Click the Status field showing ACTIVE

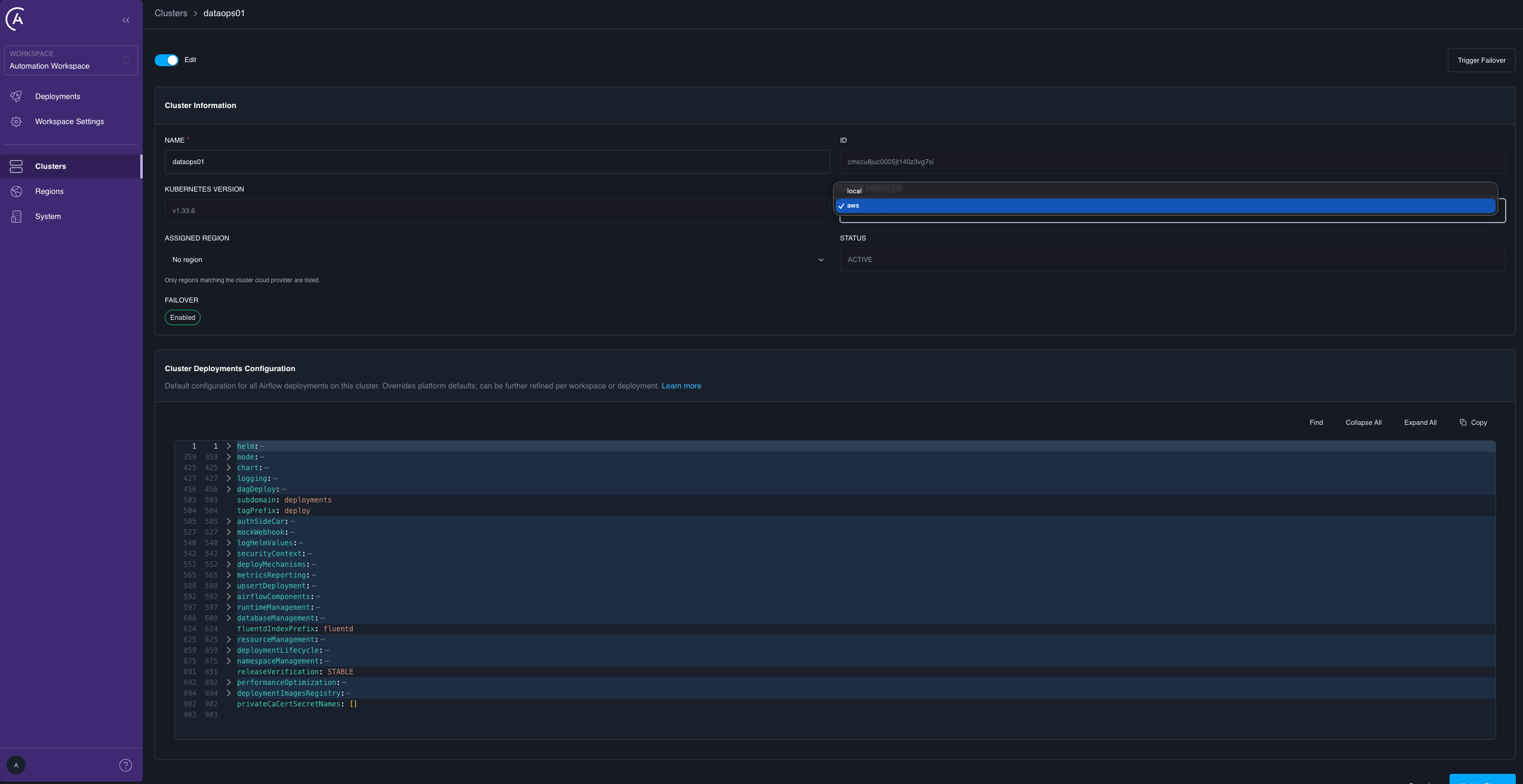click(x=1173, y=260)
